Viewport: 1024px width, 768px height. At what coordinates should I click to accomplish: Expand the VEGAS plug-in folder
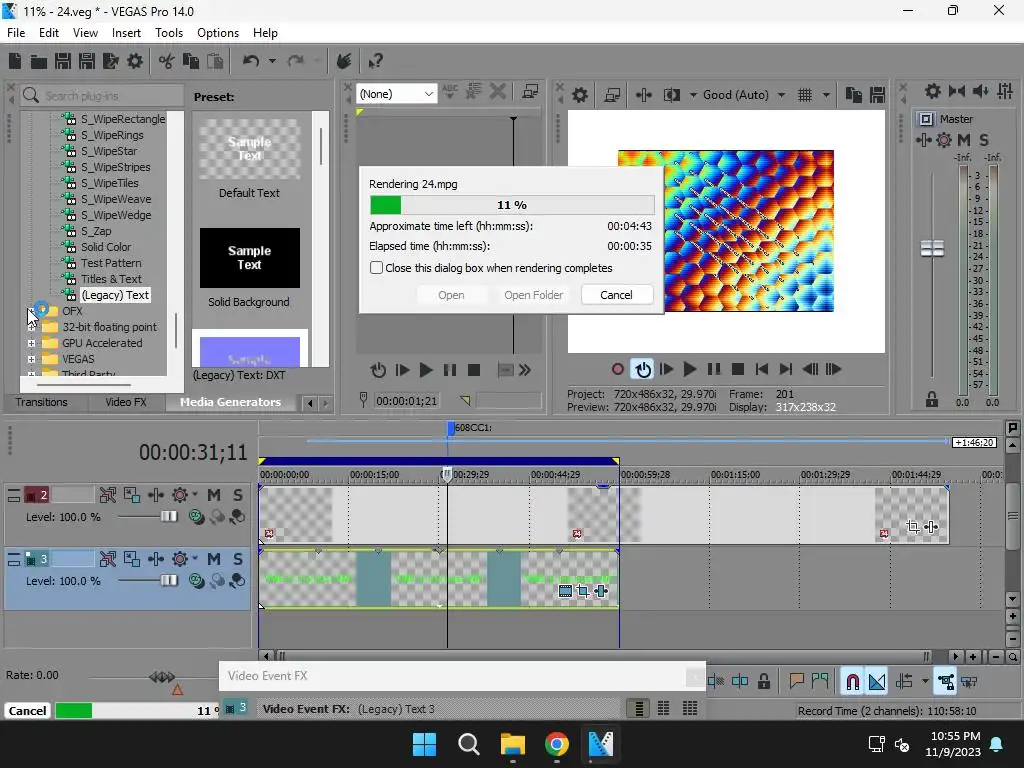click(31, 359)
